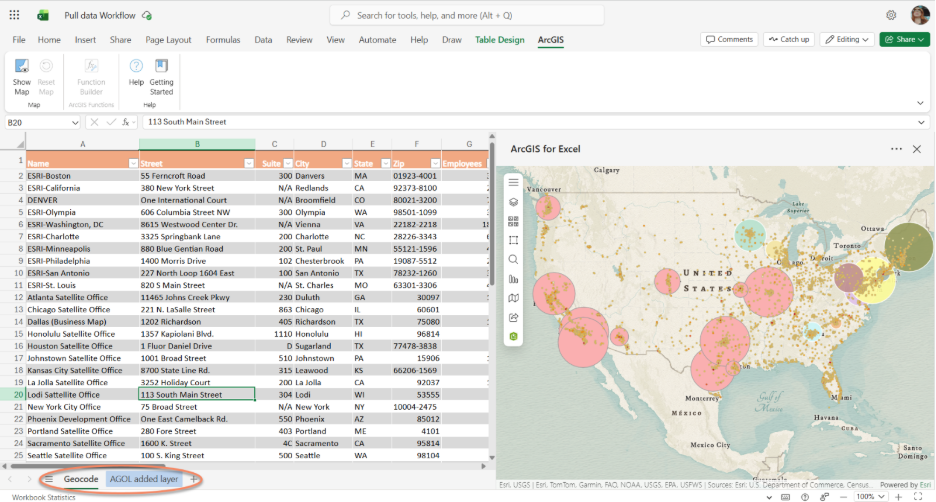Click the search for tools box
The height and width of the screenshot is (502, 936).
pyautogui.click(x=467, y=16)
